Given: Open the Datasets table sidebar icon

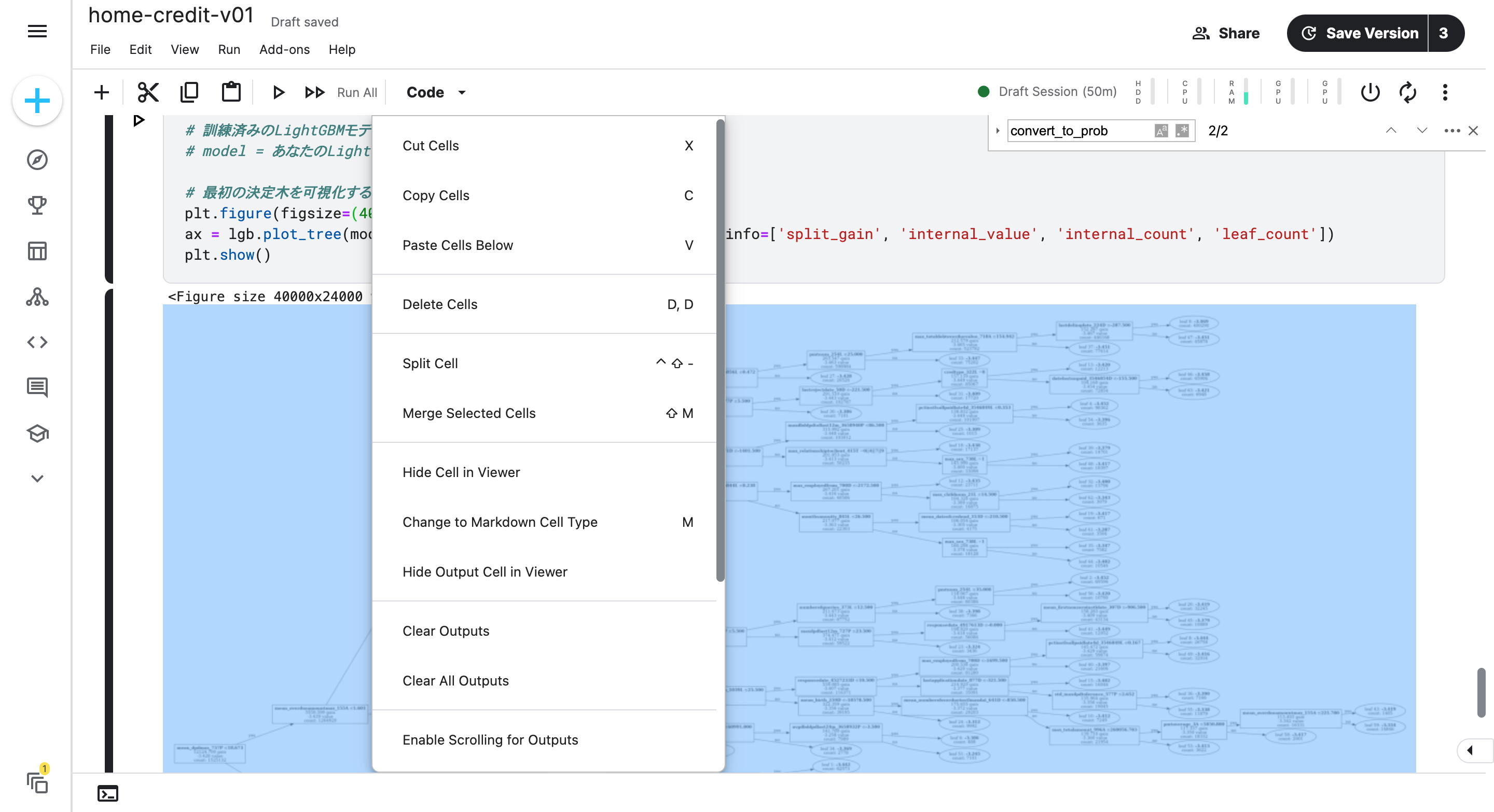Looking at the screenshot, I should (x=37, y=251).
